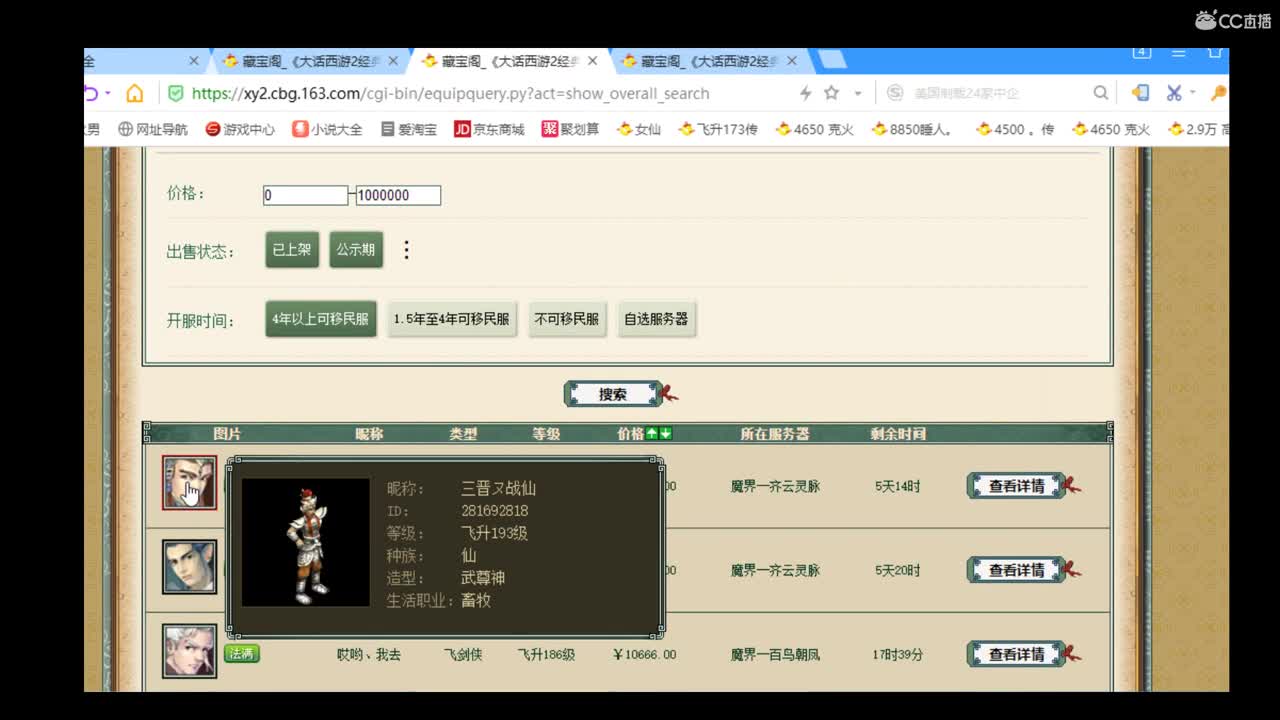Screen dimensions: 1280x720
Task: Click the 搜索 search button
Action: [613, 394]
